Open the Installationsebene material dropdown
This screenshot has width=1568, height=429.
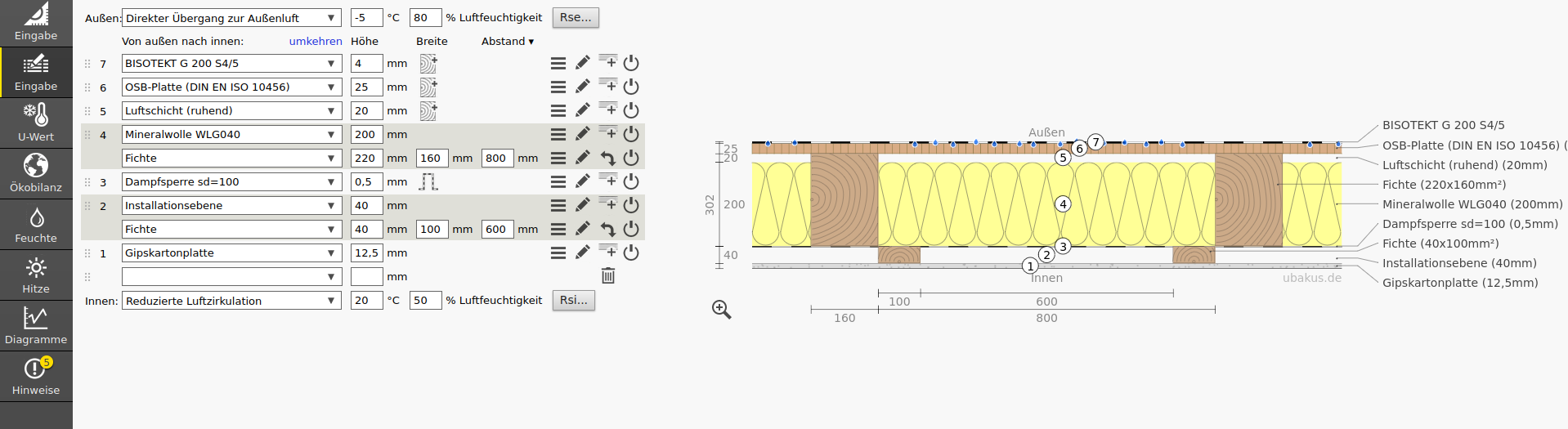(231, 205)
